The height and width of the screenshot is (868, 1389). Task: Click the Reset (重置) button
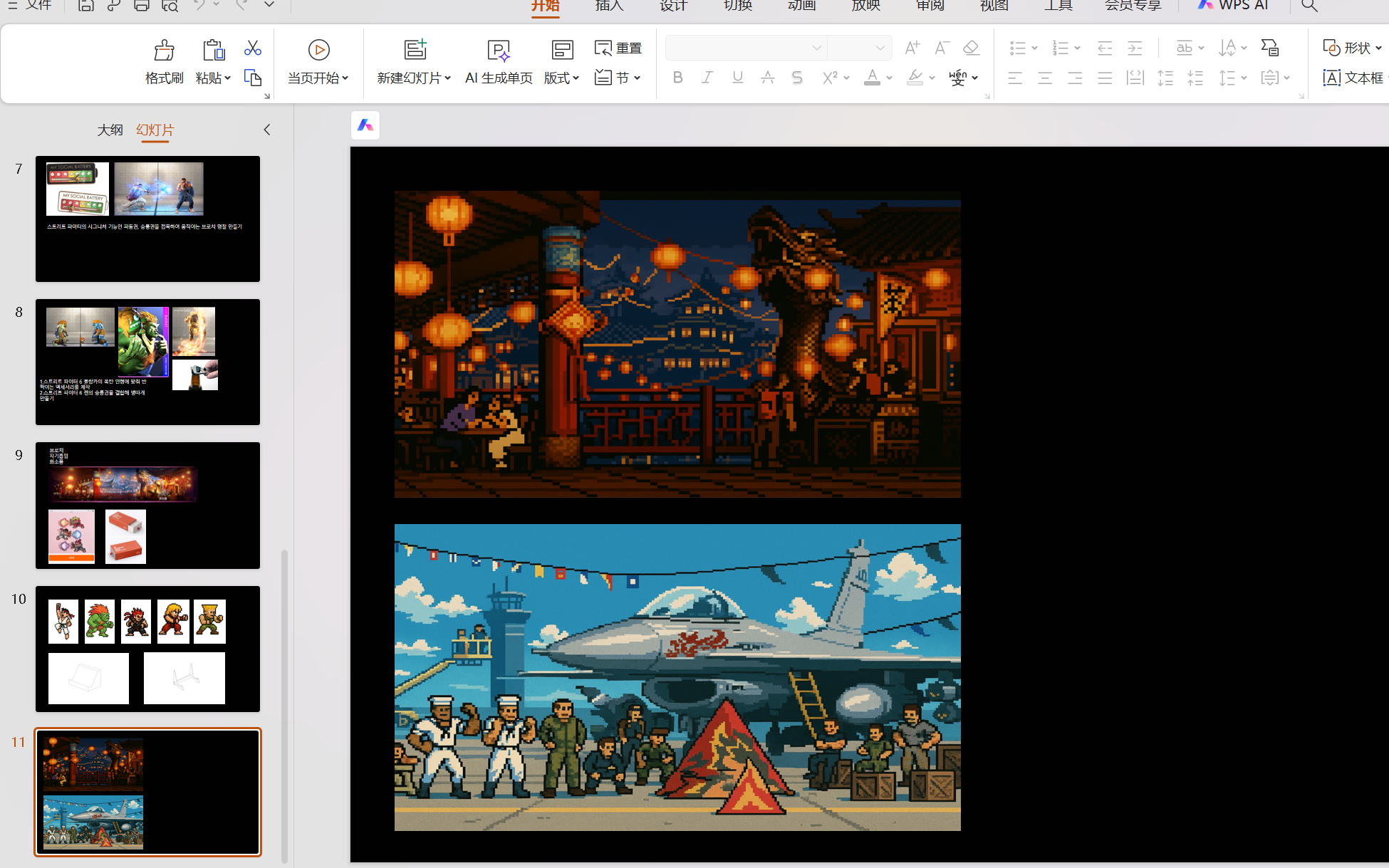point(618,48)
